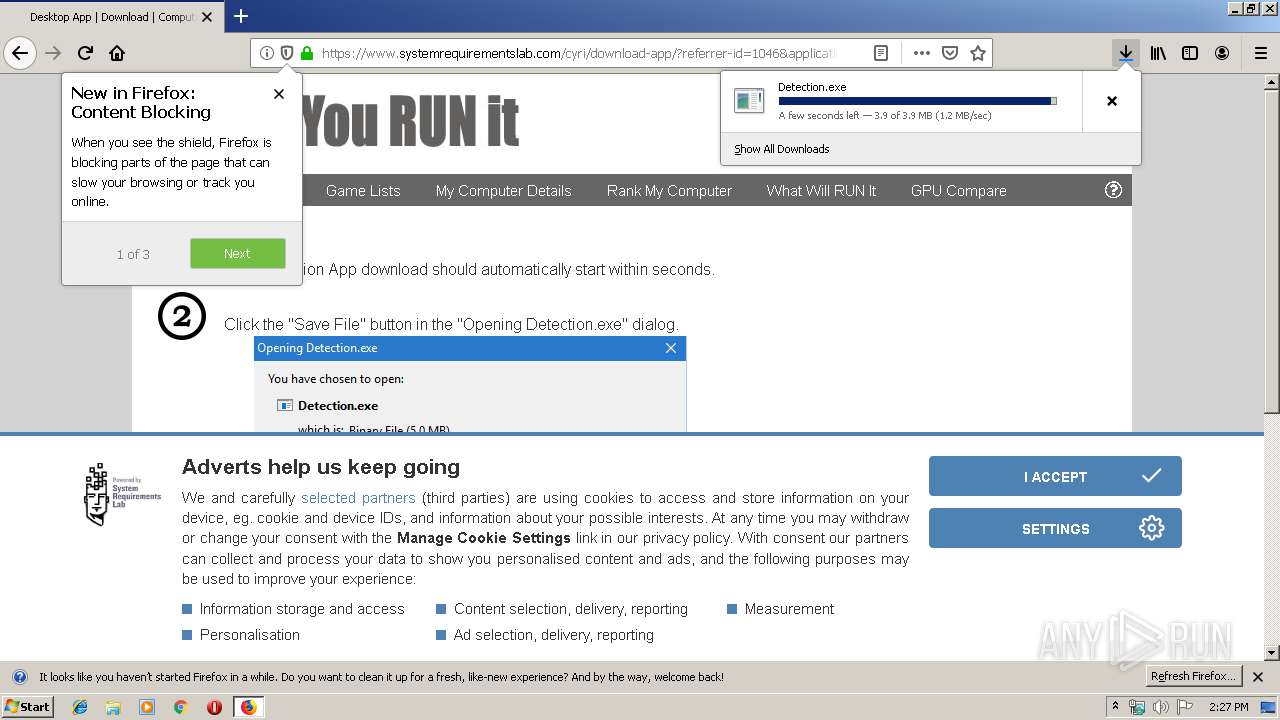Screen dimensions: 1280x720
Task: Click the 'Information storage and access' item
Action: click(x=302, y=609)
